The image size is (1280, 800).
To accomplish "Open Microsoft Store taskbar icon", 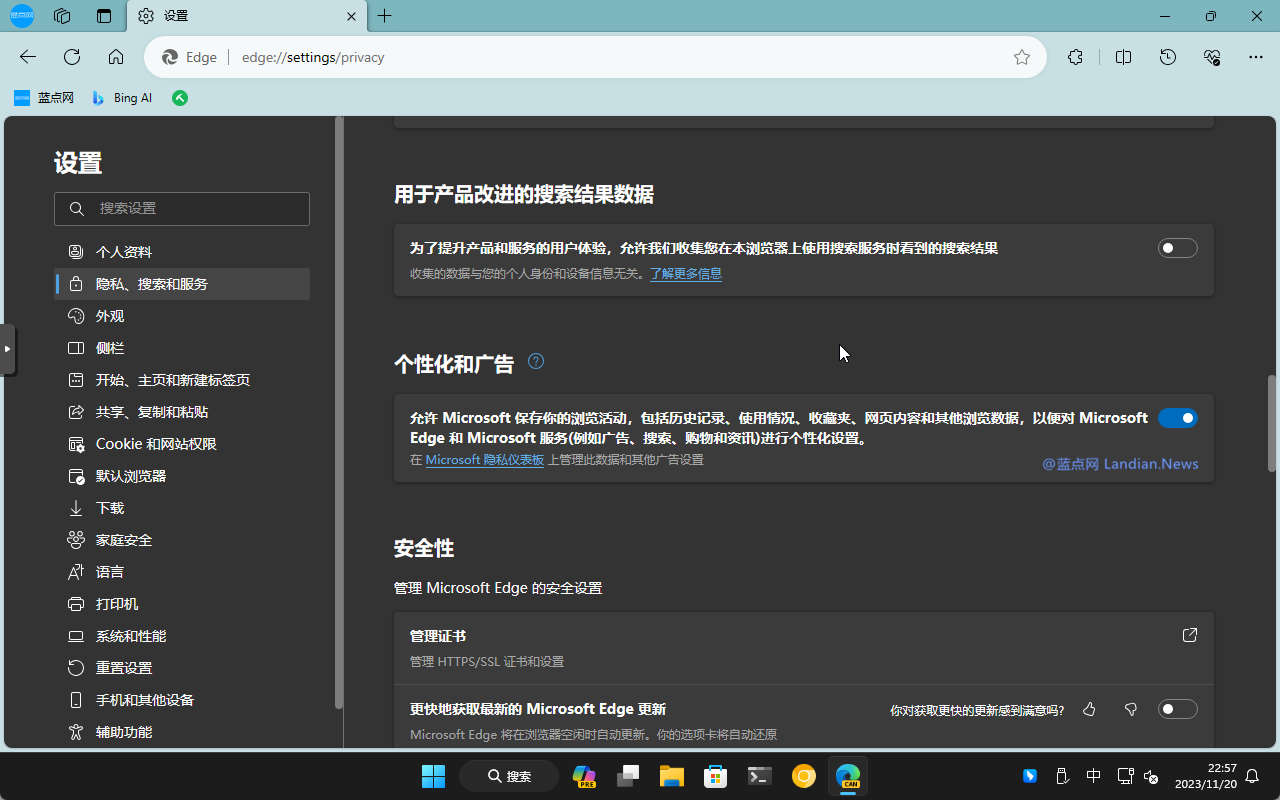I will pos(715,776).
